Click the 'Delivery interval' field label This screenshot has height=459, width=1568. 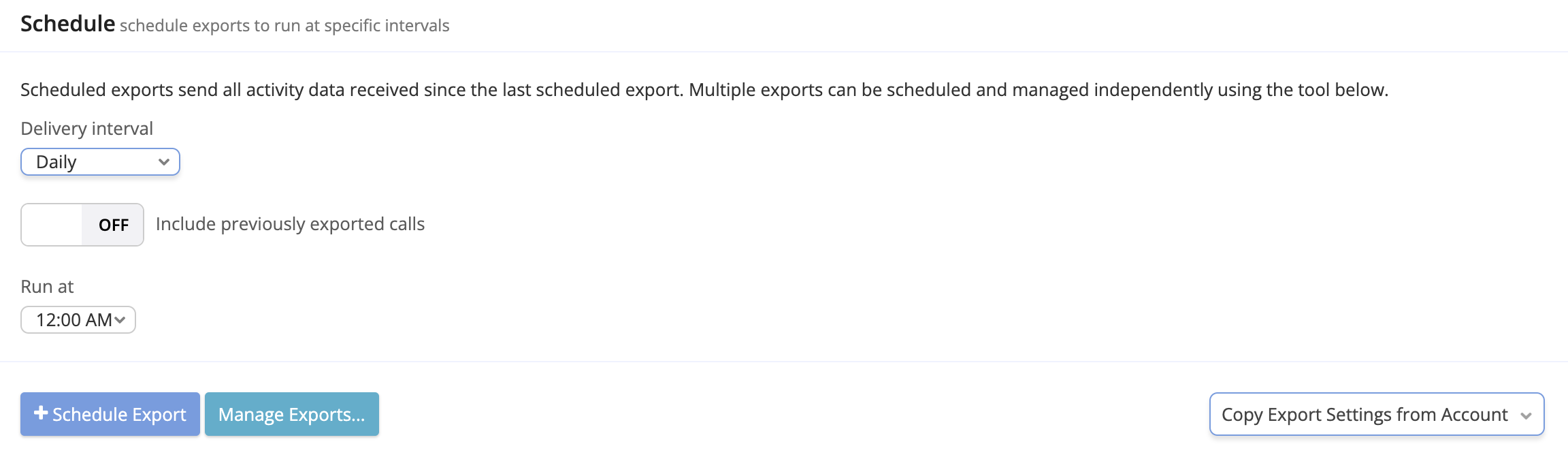click(87, 129)
